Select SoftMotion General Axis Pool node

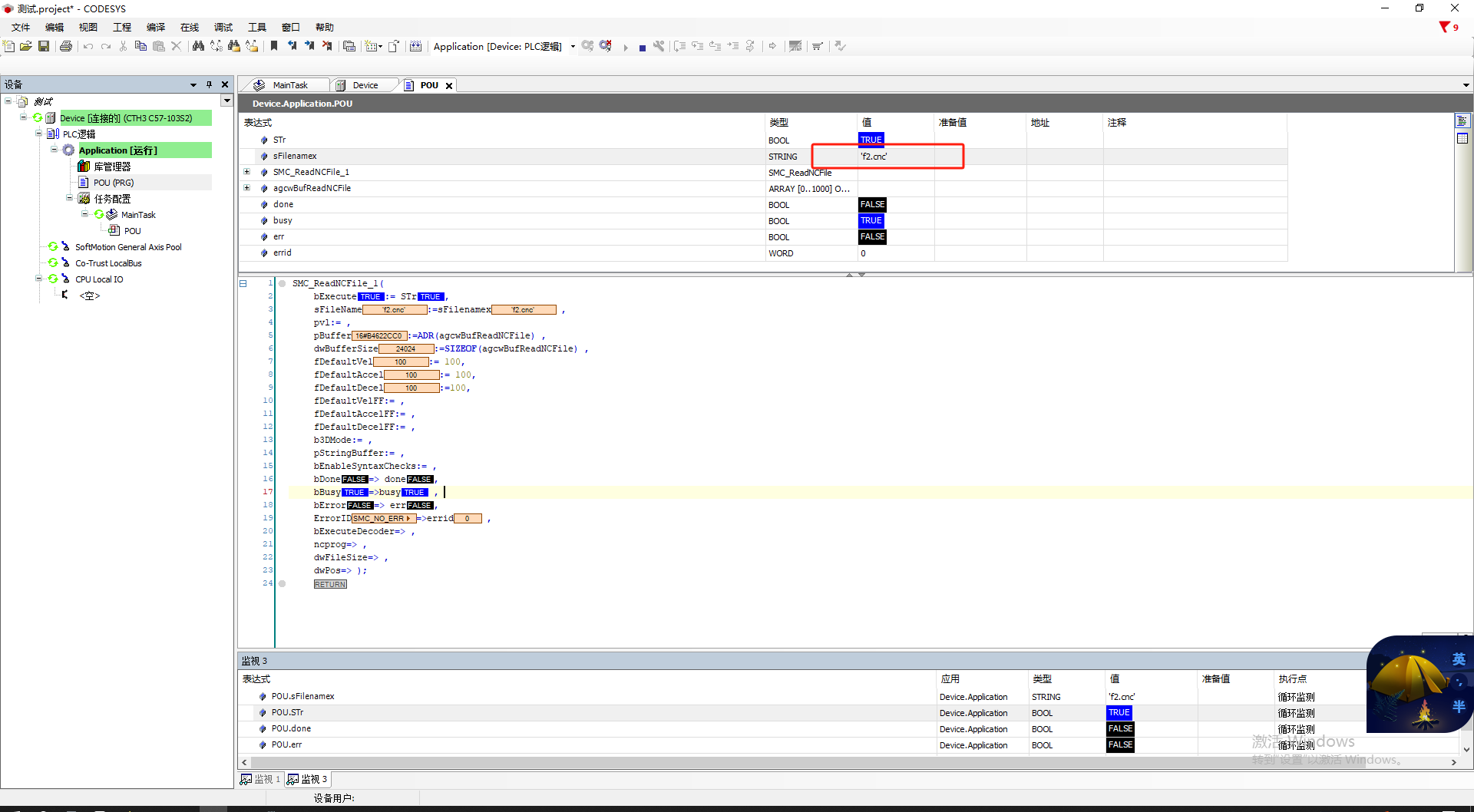[128, 247]
